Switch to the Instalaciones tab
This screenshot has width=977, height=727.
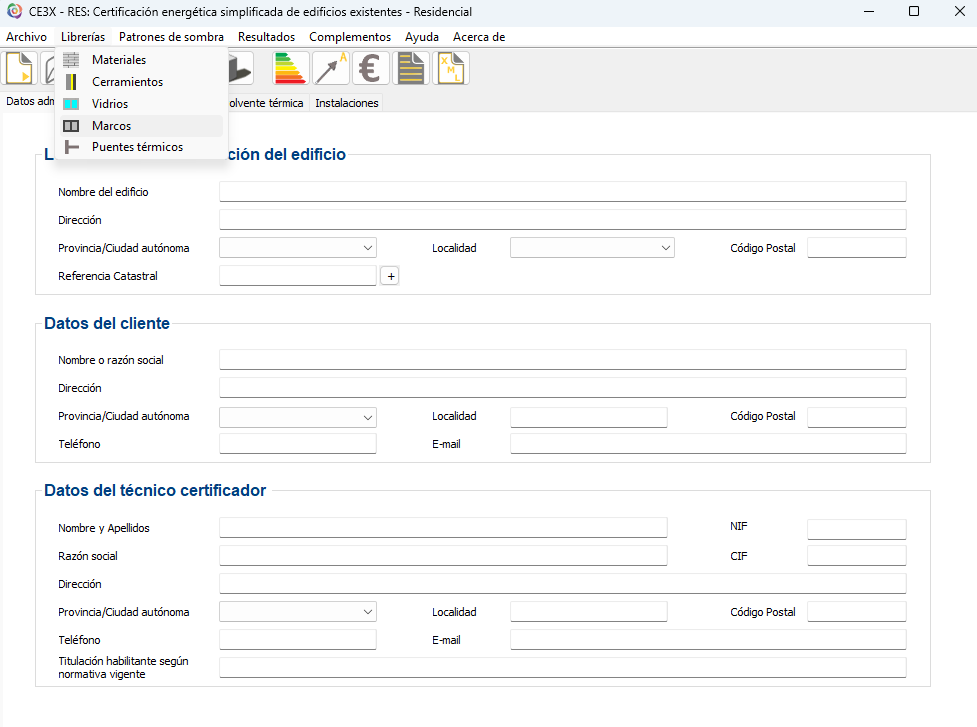point(346,103)
